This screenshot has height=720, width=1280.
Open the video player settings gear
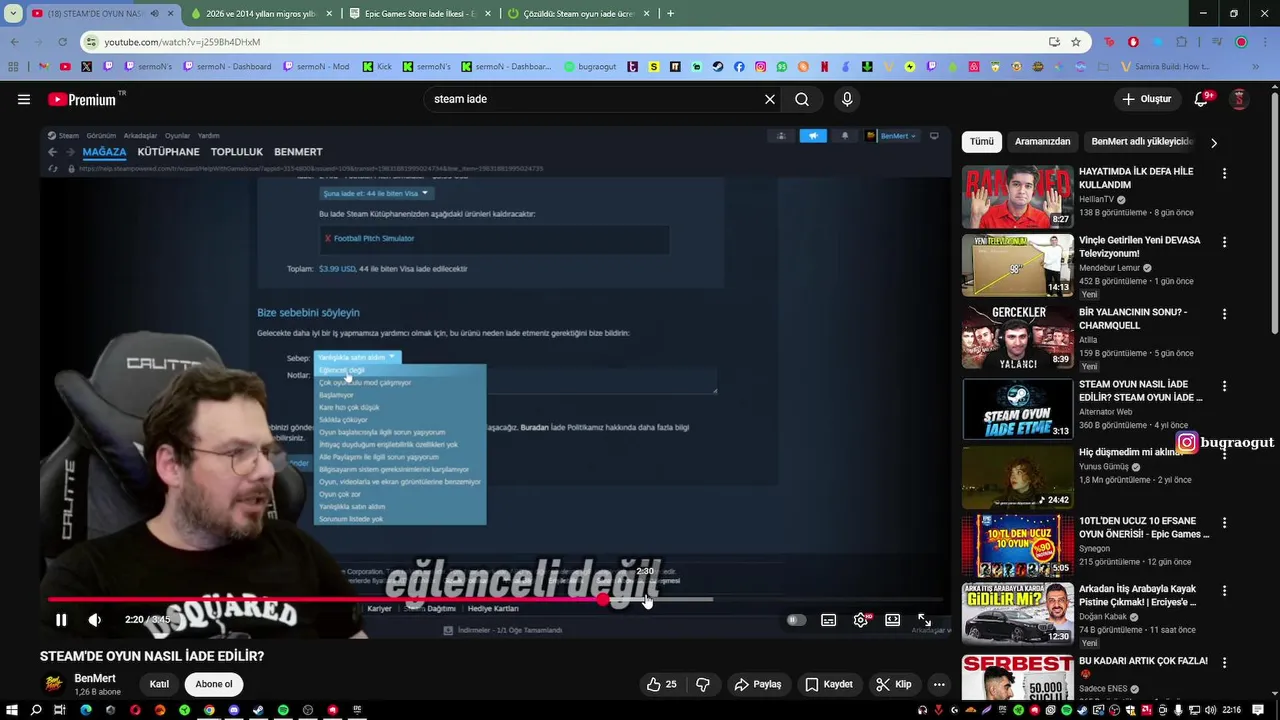point(861,620)
